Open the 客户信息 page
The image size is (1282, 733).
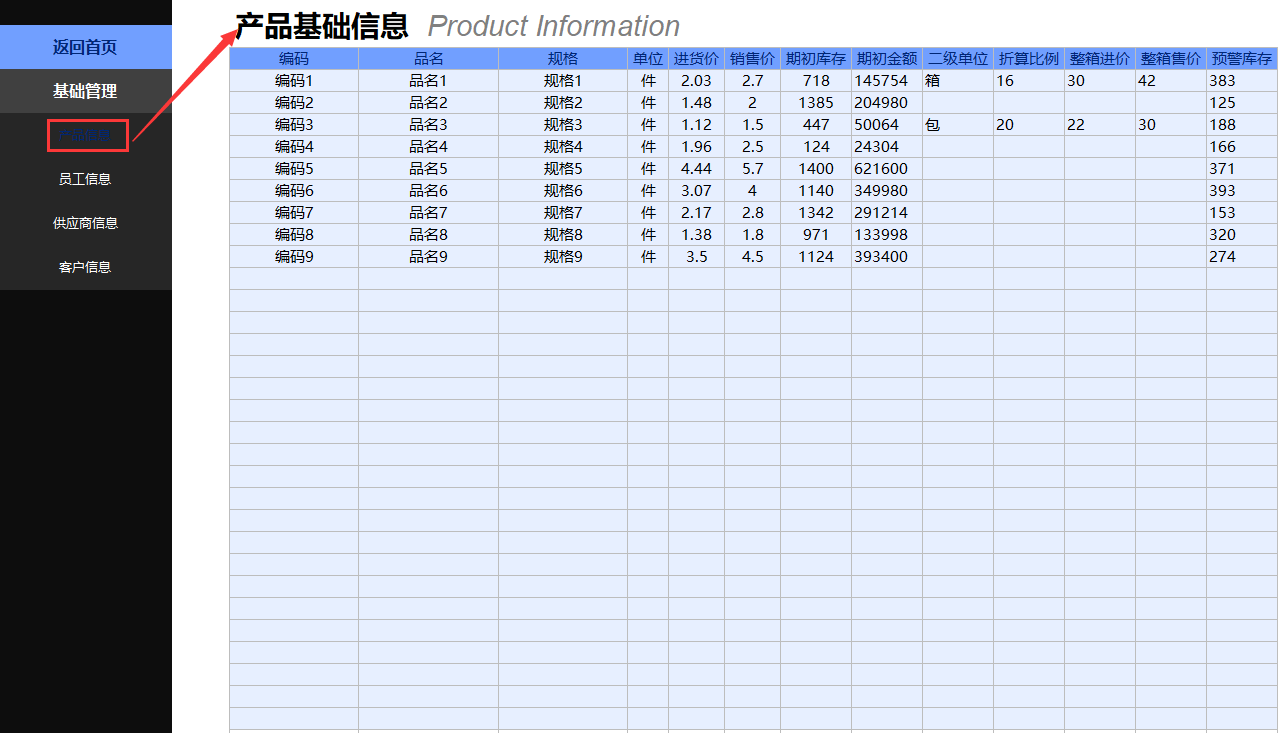click(85, 266)
